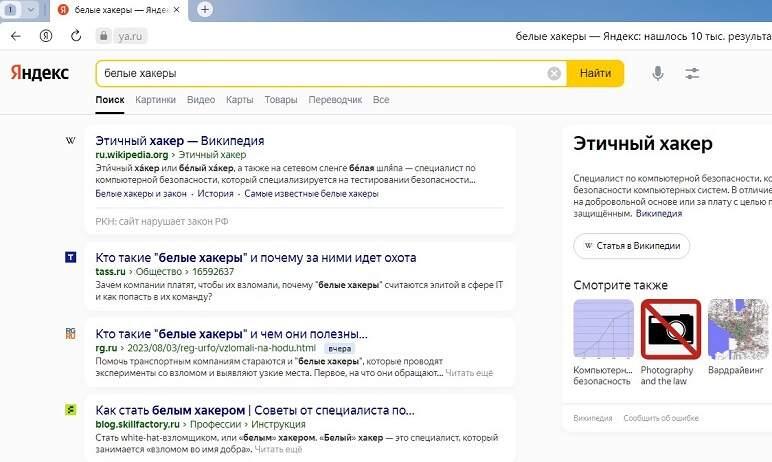Image resolution: width=772 pixels, height=462 pixels.
Task: Click 'РКН: сайт нарушает закон РФ' notice
Action: click(x=161, y=221)
